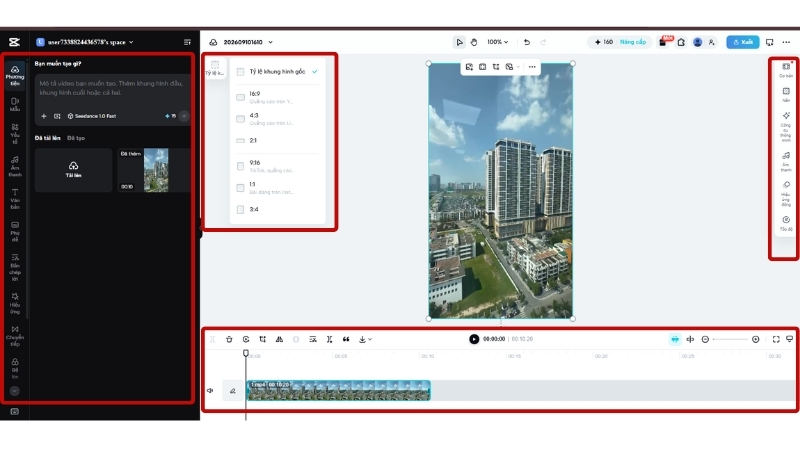
Task: Mute the video track audio
Action: pos(210,391)
